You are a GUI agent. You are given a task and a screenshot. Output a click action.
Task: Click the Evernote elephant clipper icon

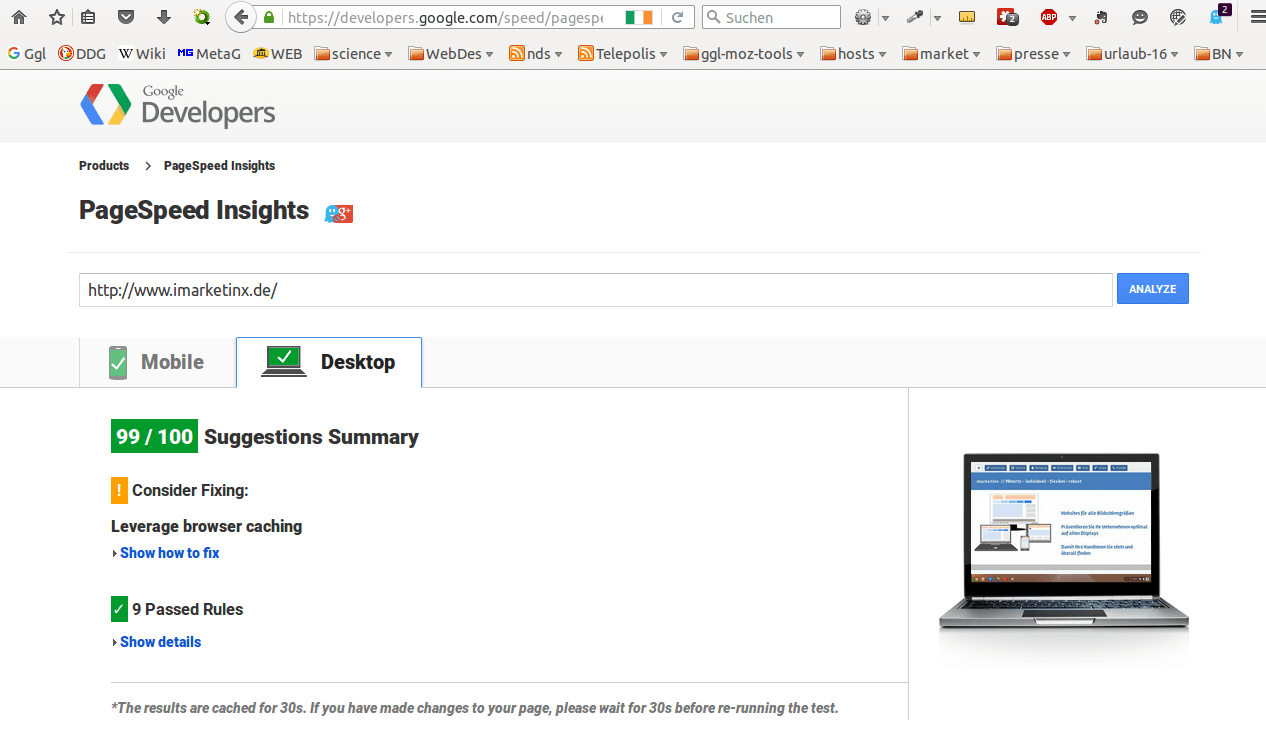point(1101,17)
